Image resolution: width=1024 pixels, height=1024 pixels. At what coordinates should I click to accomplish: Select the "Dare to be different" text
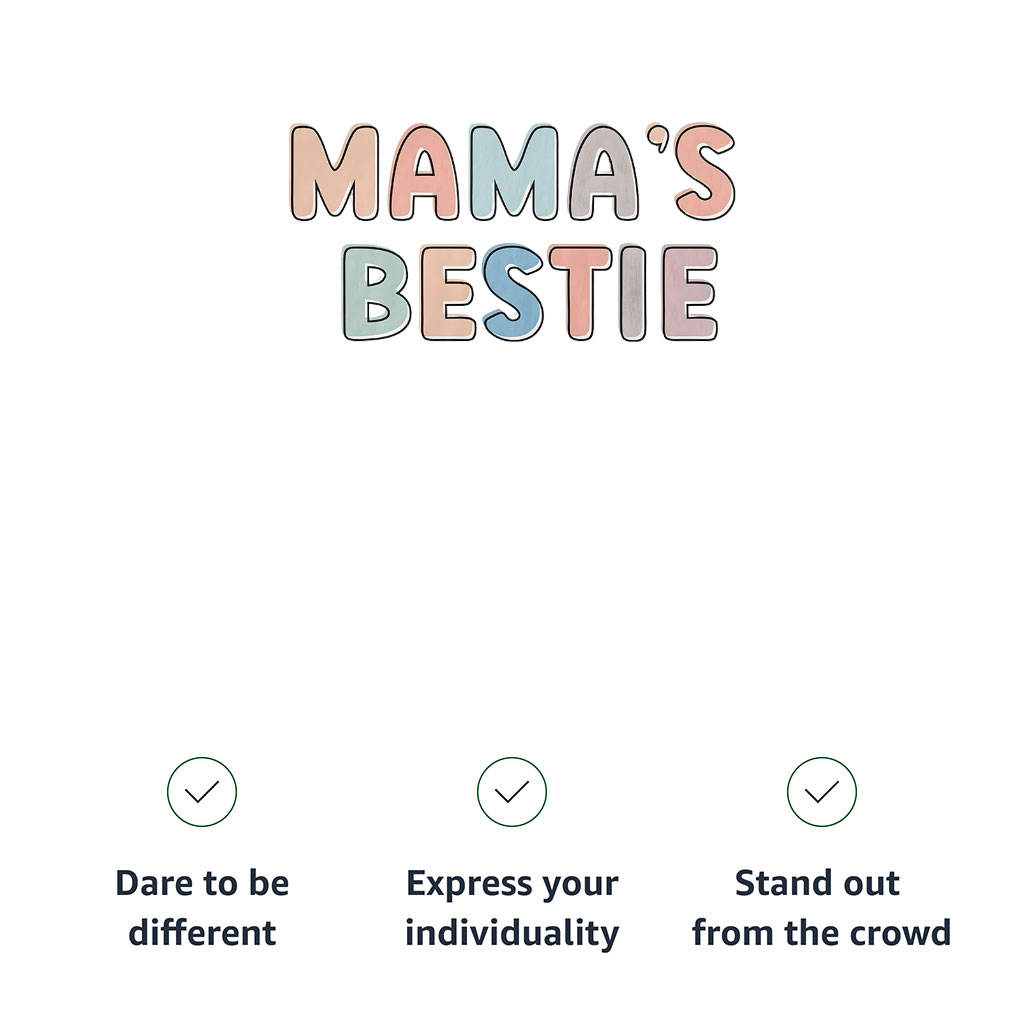pos(202,908)
